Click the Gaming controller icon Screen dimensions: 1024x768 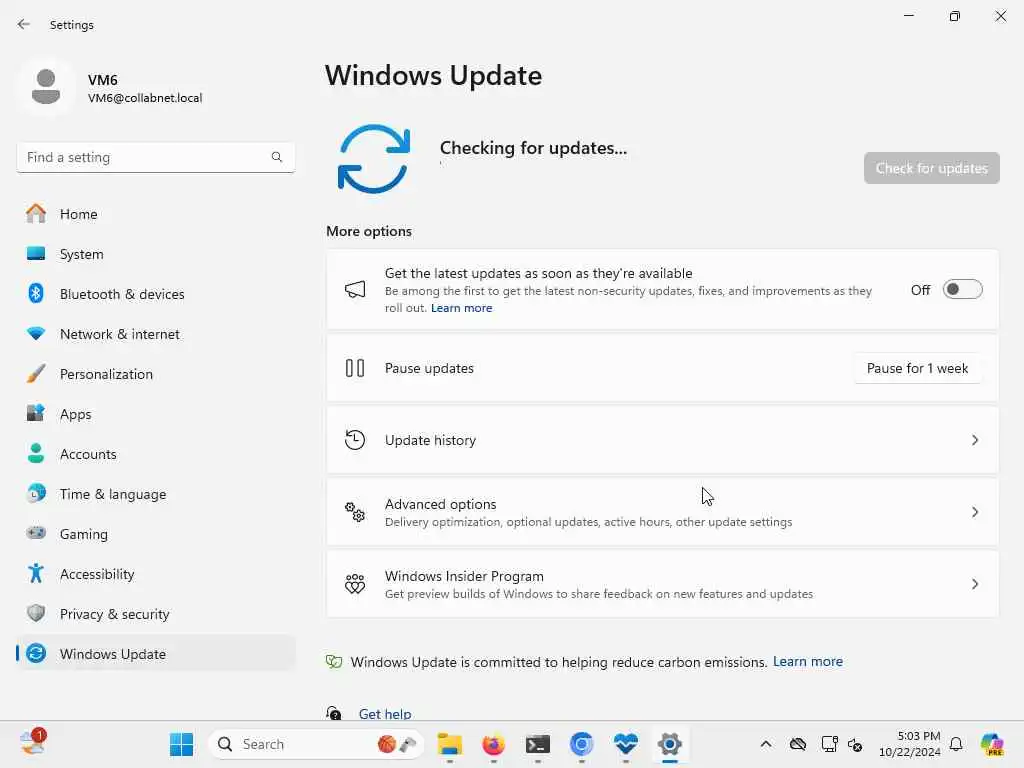[x=36, y=533]
